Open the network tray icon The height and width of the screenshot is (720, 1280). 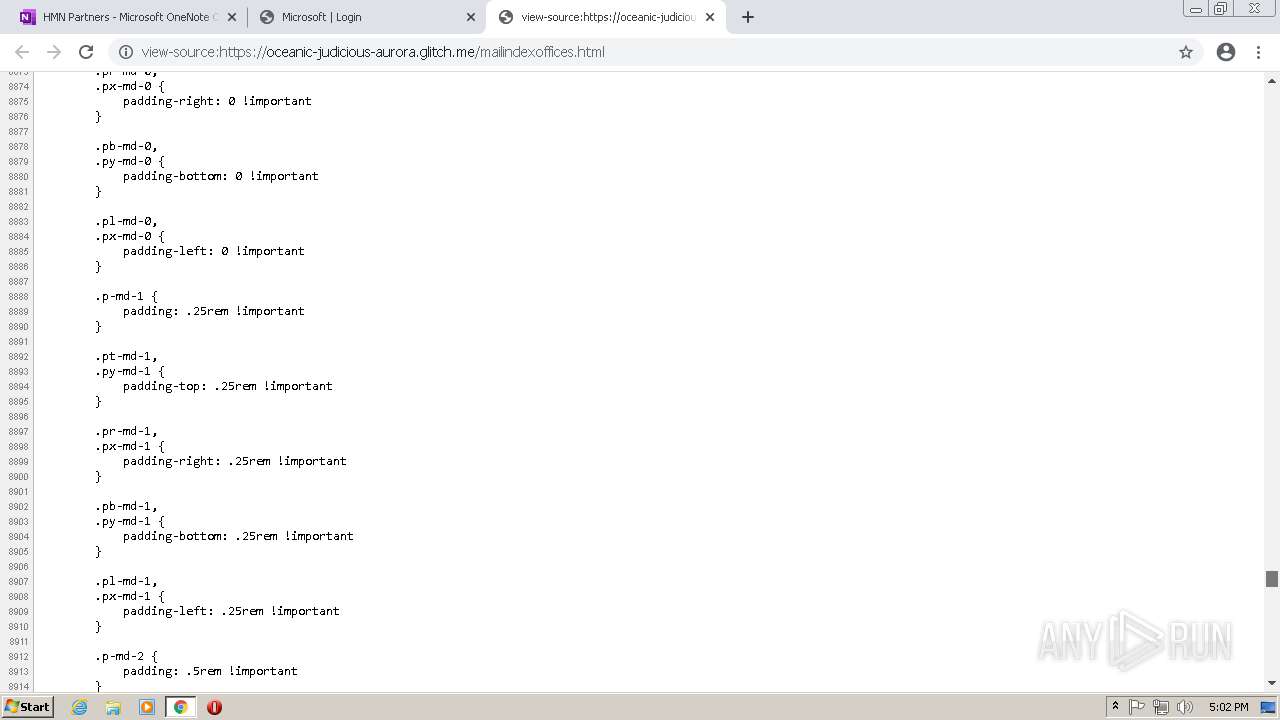pyautogui.click(x=1161, y=707)
